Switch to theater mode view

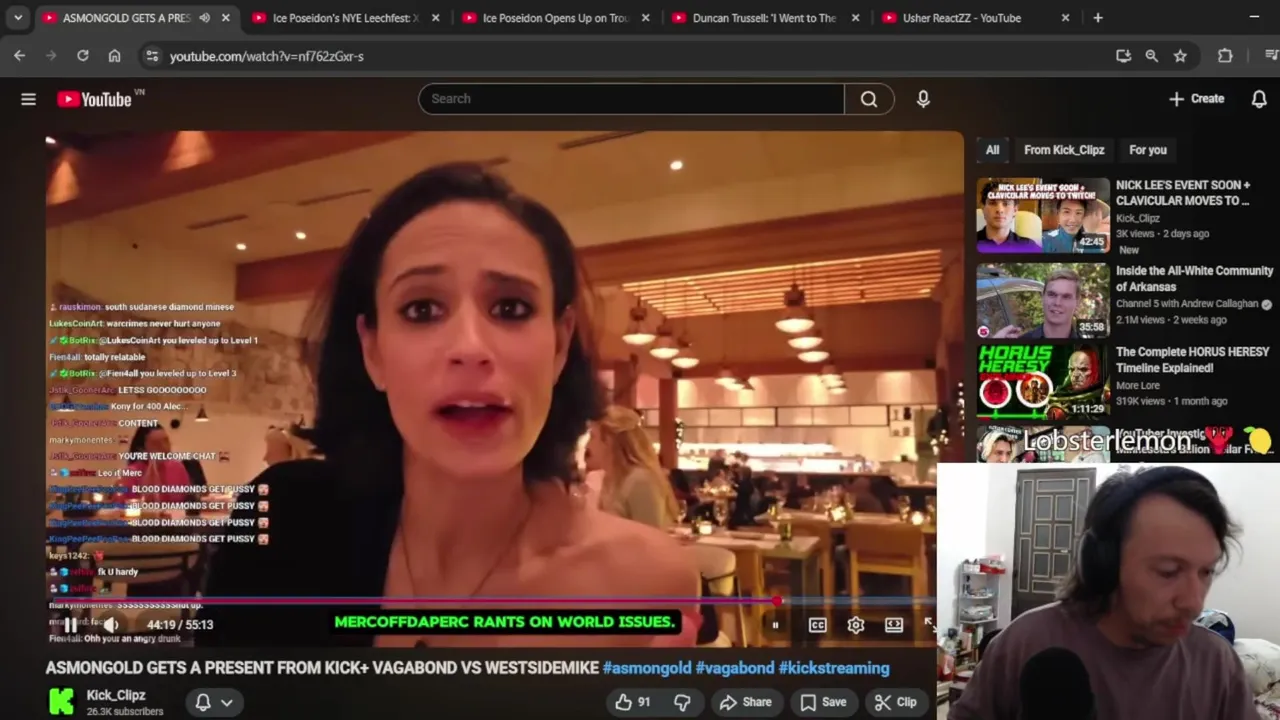pyautogui.click(x=894, y=625)
